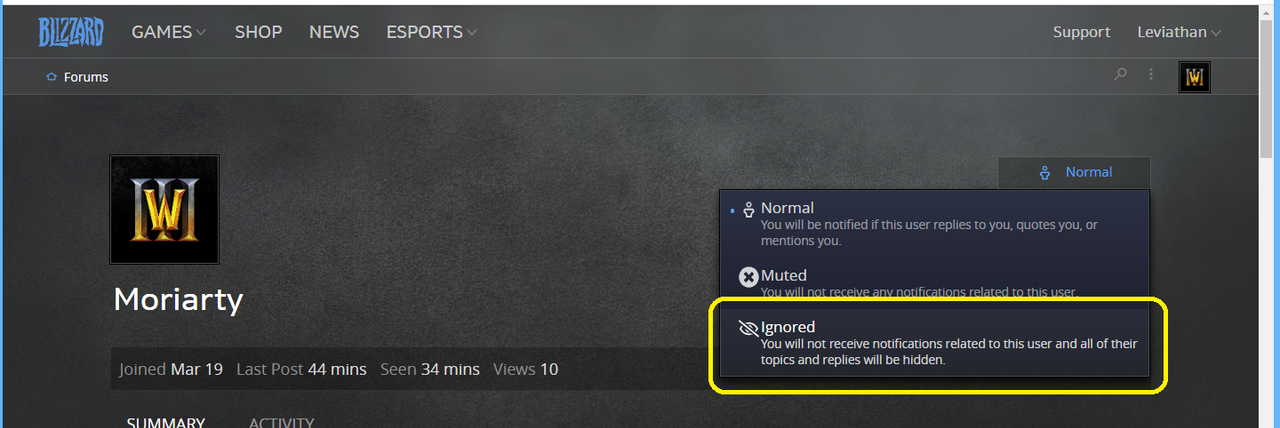Click the crossed-out eye Ignored icon
Viewport: 1280px width, 428px height.
coord(748,328)
